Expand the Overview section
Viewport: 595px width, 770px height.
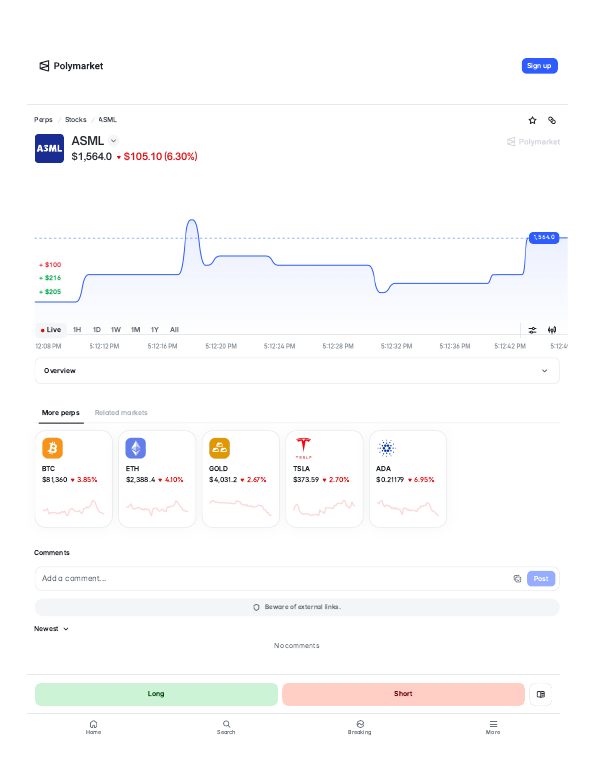pyautogui.click(x=297, y=371)
